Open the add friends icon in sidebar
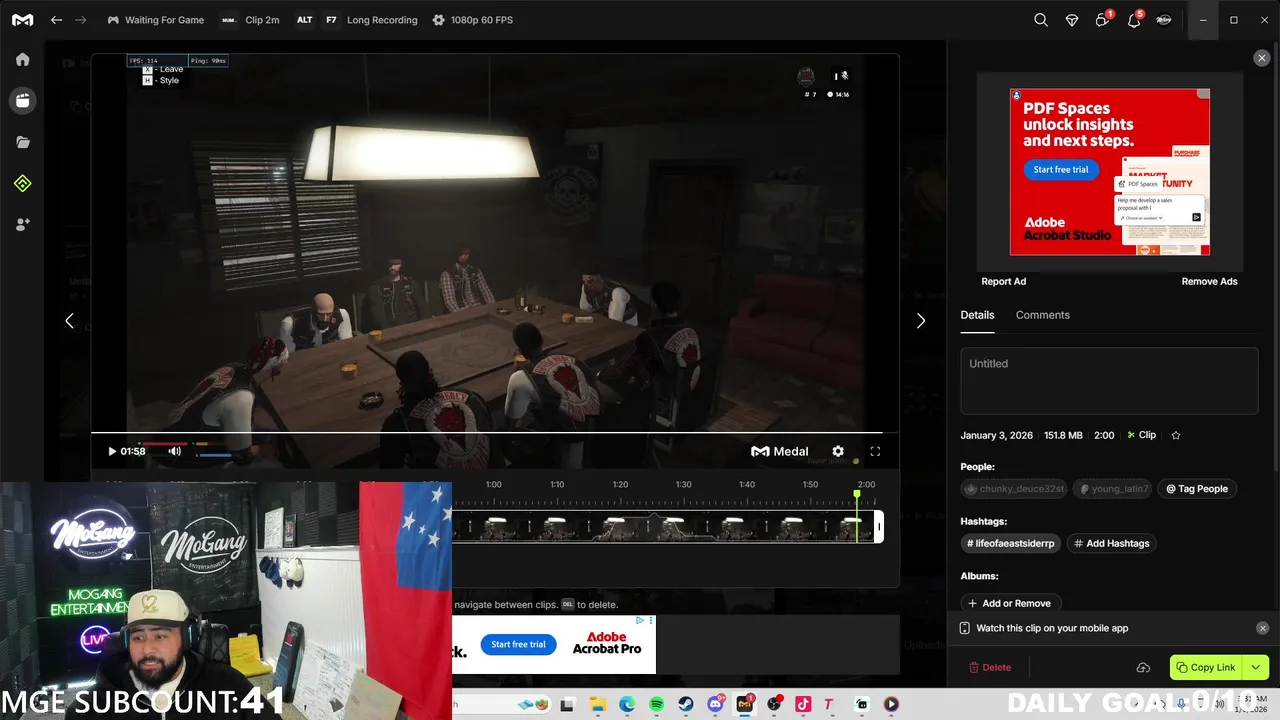1280x720 pixels. [22, 225]
